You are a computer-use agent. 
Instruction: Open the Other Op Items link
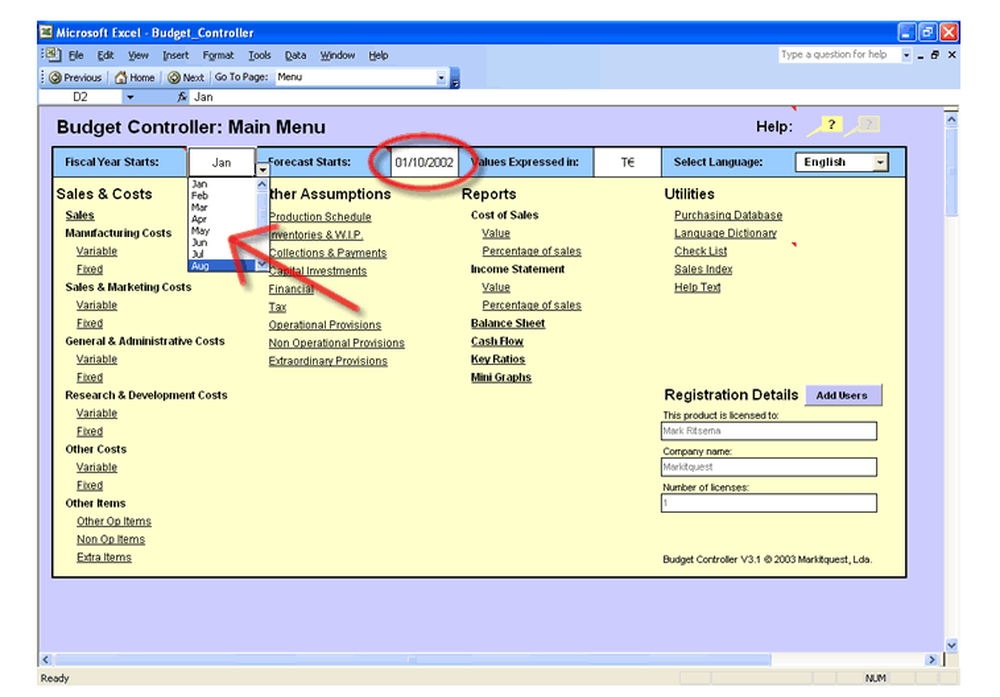click(114, 522)
